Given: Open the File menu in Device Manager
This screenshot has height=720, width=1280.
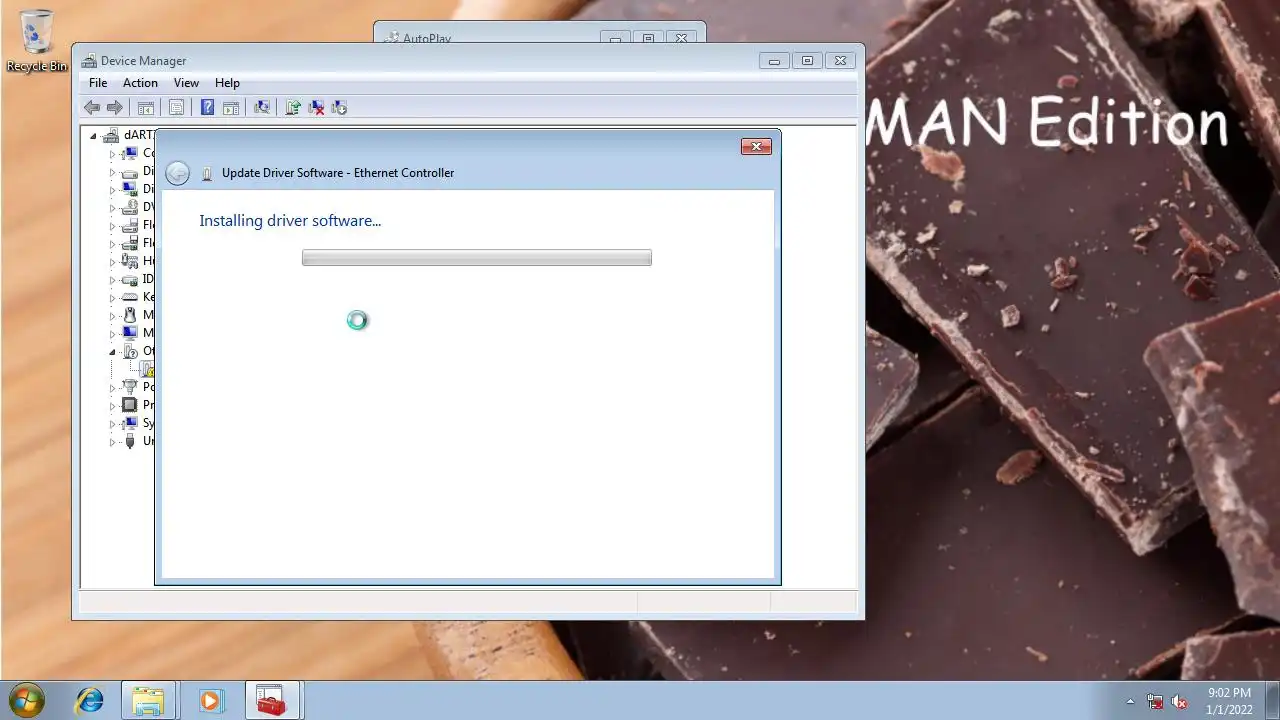Looking at the screenshot, I should tap(98, 83).
